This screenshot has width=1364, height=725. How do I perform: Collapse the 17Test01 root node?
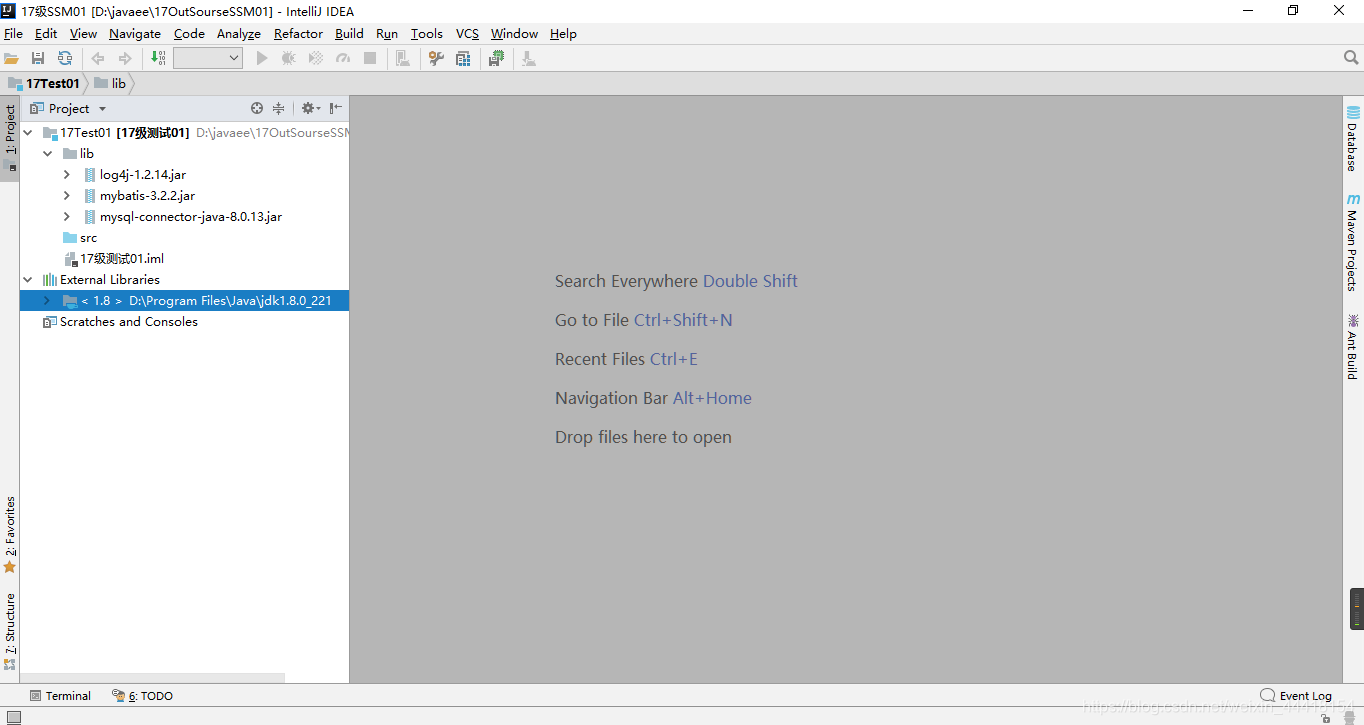[28, 133]
